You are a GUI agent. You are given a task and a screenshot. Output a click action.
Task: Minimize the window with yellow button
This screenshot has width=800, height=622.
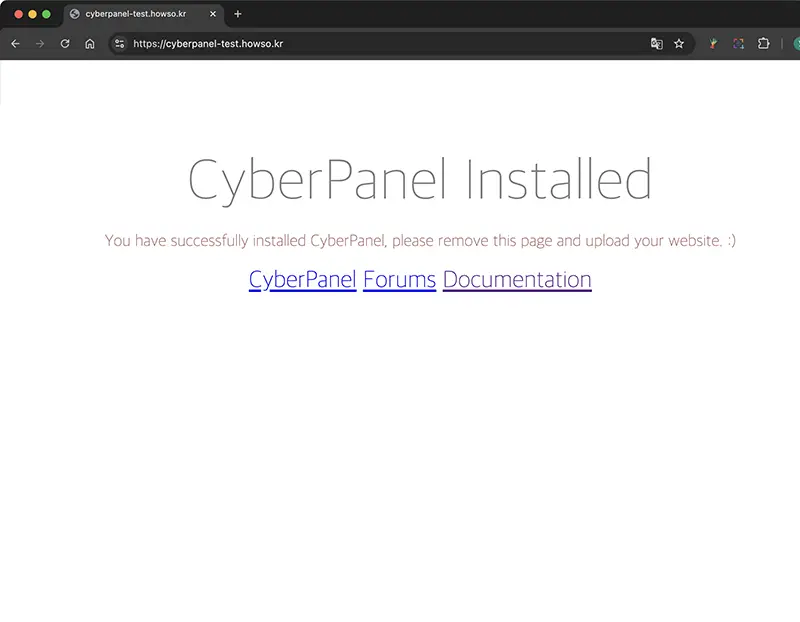click(x=32, y=14)
